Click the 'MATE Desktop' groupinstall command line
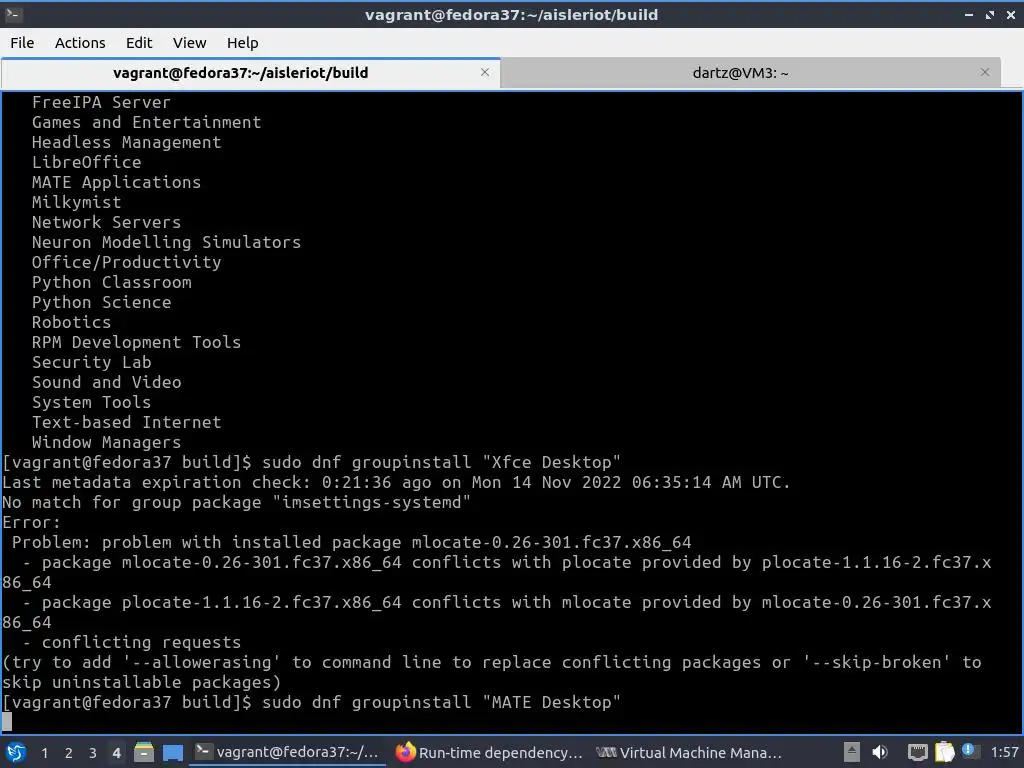 pos(312,702)
